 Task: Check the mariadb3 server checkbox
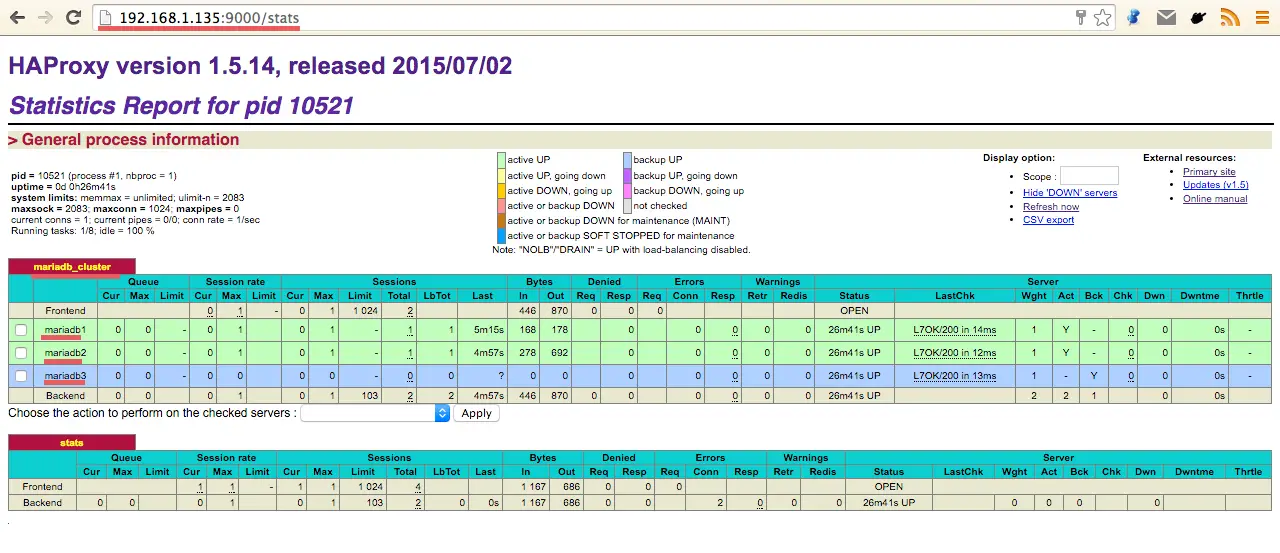21,376
